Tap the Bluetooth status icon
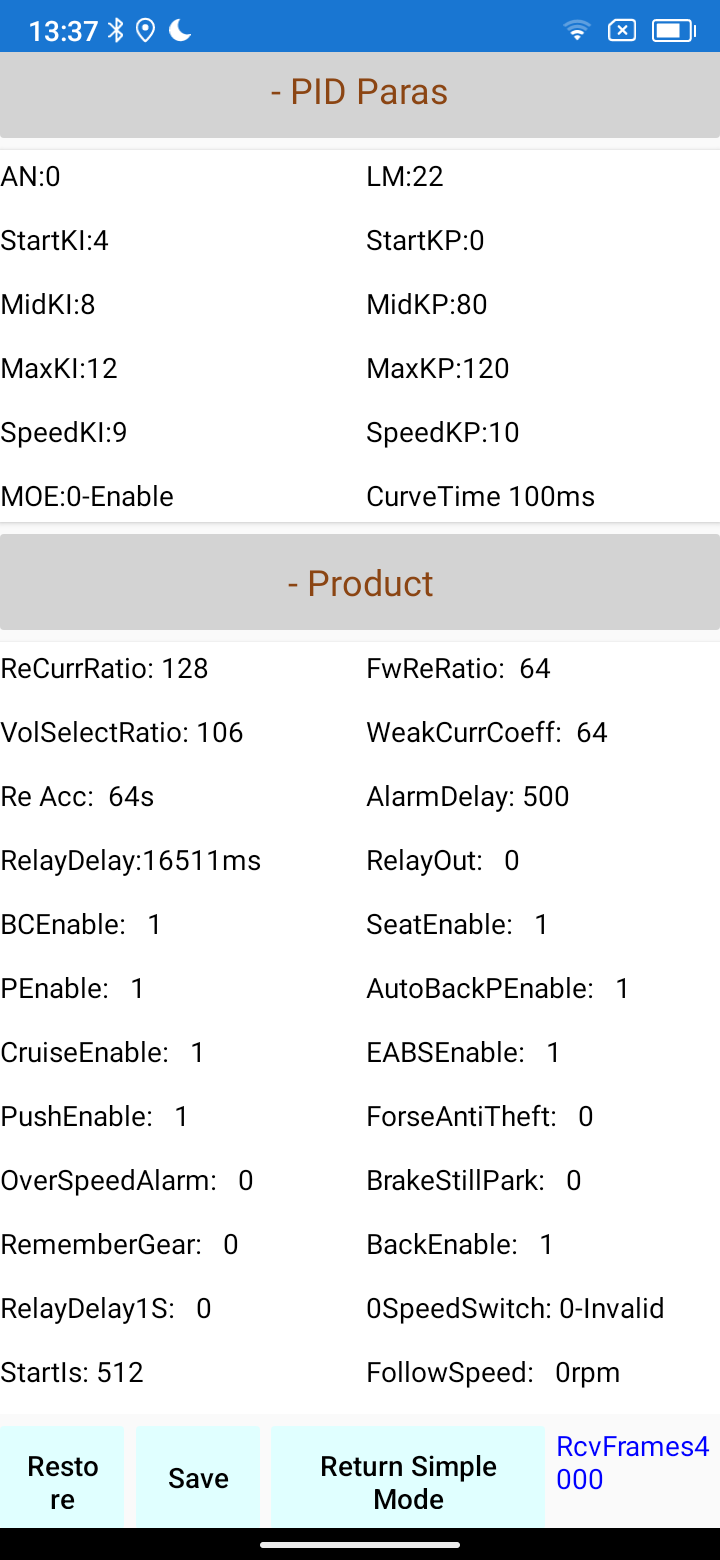 tap(116, 30)
